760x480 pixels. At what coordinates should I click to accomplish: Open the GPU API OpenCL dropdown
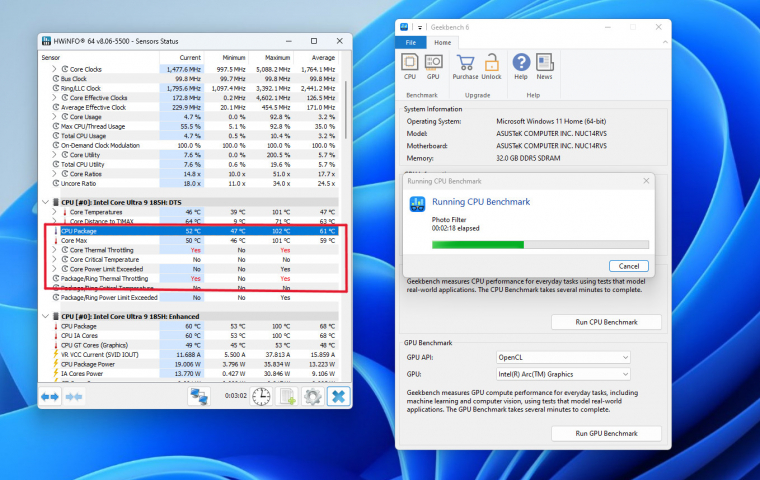click(x=563, y=357)
